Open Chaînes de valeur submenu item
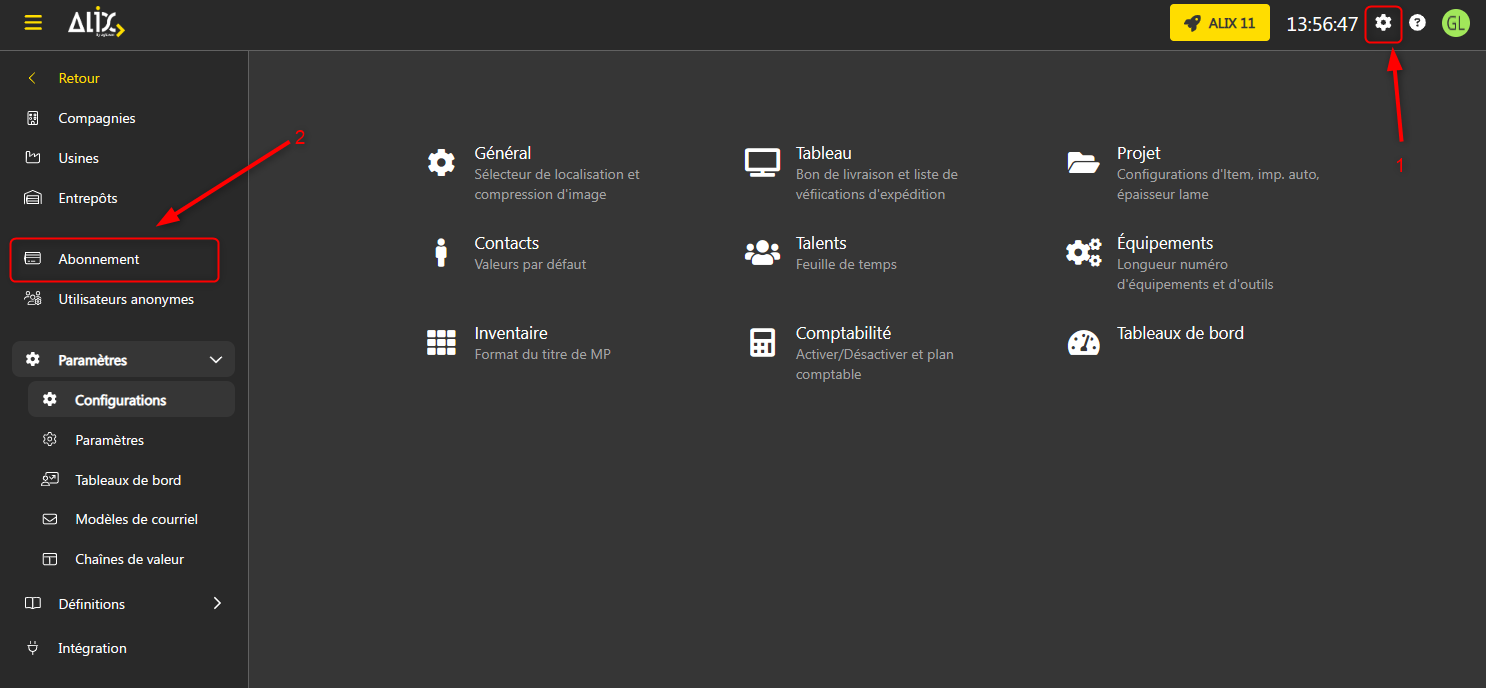The width and height of the screenshot is (1486, 688). coord(129,559)
